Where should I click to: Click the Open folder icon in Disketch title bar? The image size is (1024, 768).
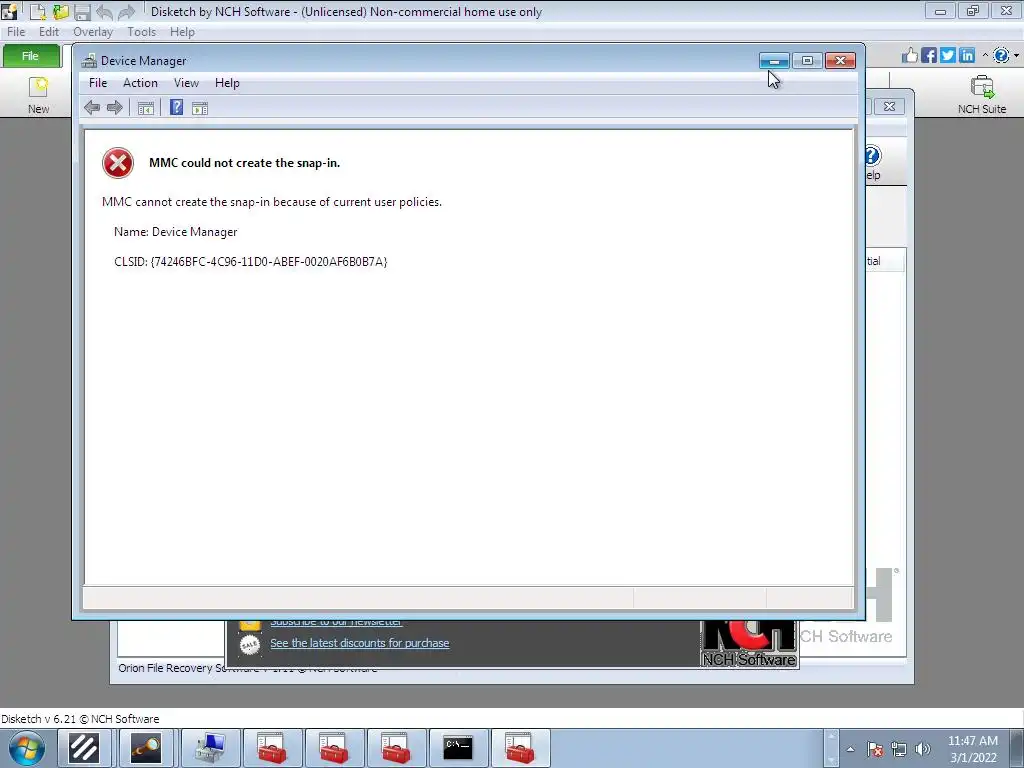coord(61,11)
